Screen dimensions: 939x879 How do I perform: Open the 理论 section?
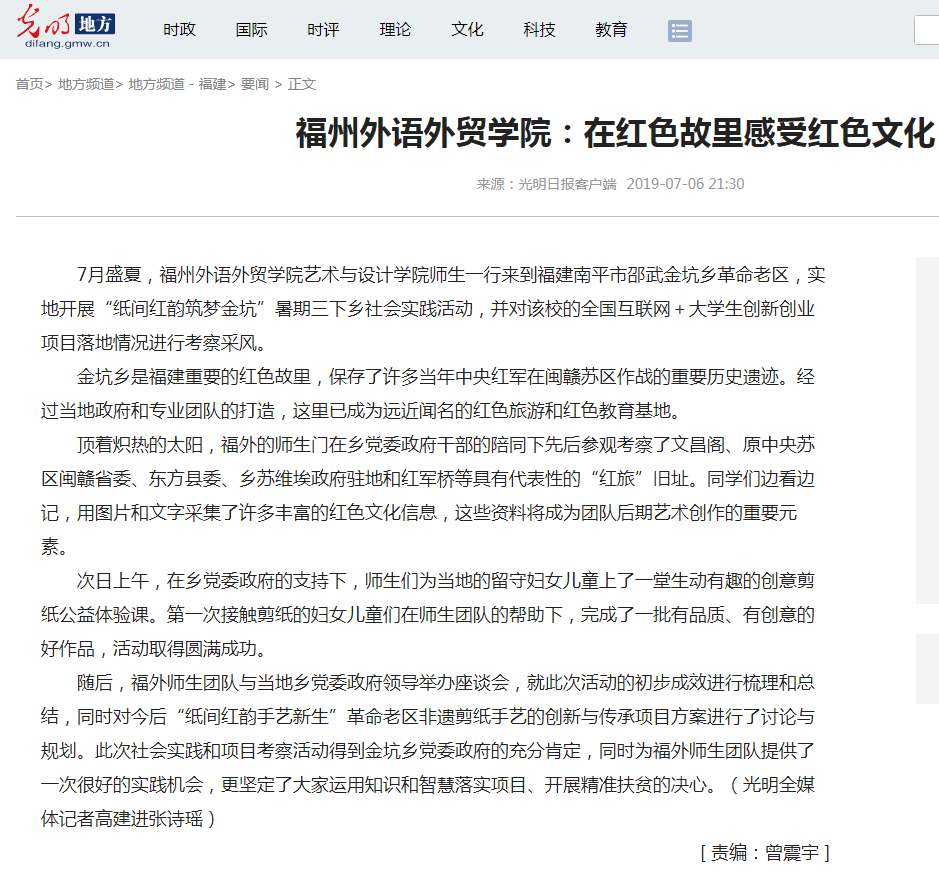pos(395,30)
